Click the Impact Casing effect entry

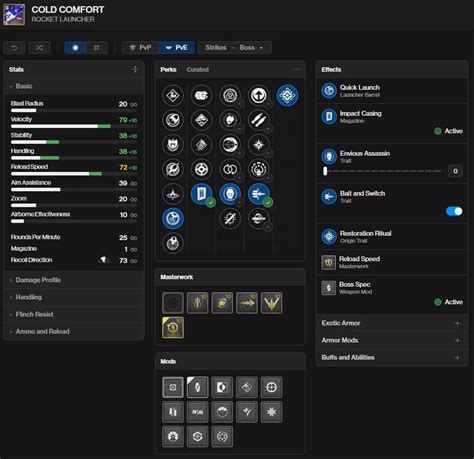392,123
